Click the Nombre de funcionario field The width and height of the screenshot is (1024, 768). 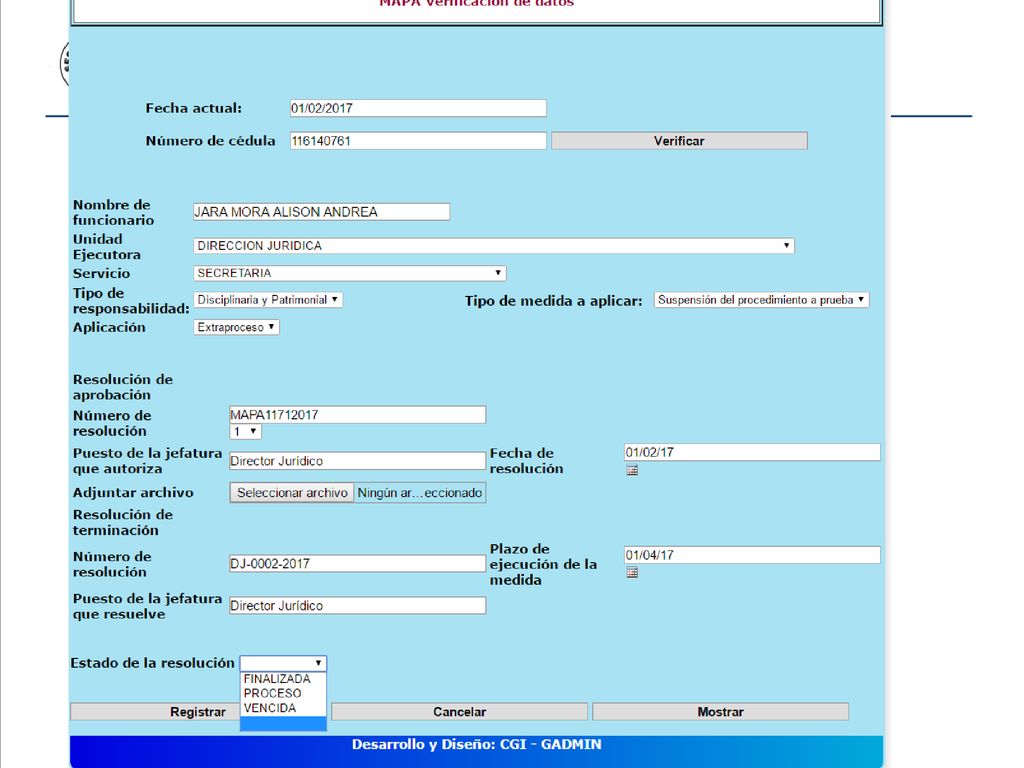point(321,212)
